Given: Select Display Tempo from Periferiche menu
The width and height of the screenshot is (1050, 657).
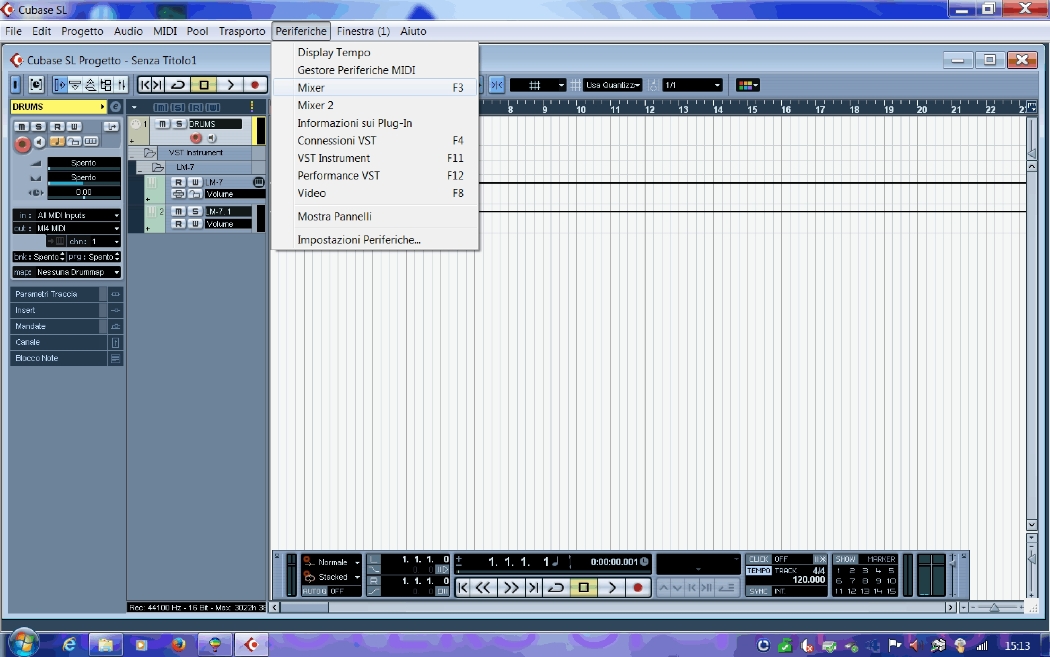Looking at the screenshot, I should [375, 52].
